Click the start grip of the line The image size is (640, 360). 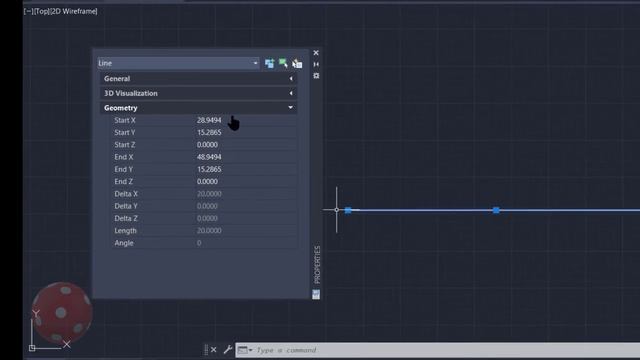point(348,210)
